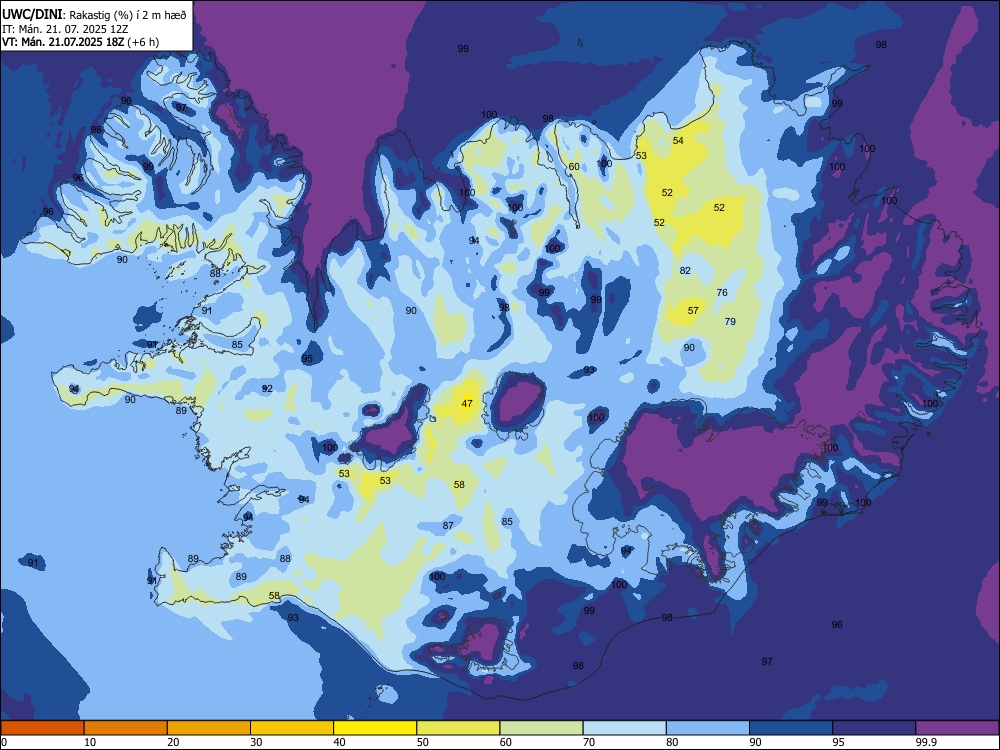The image size is (1000, 750).
Task: Click the '47' humidity value on the map
Action: point(467,404)
